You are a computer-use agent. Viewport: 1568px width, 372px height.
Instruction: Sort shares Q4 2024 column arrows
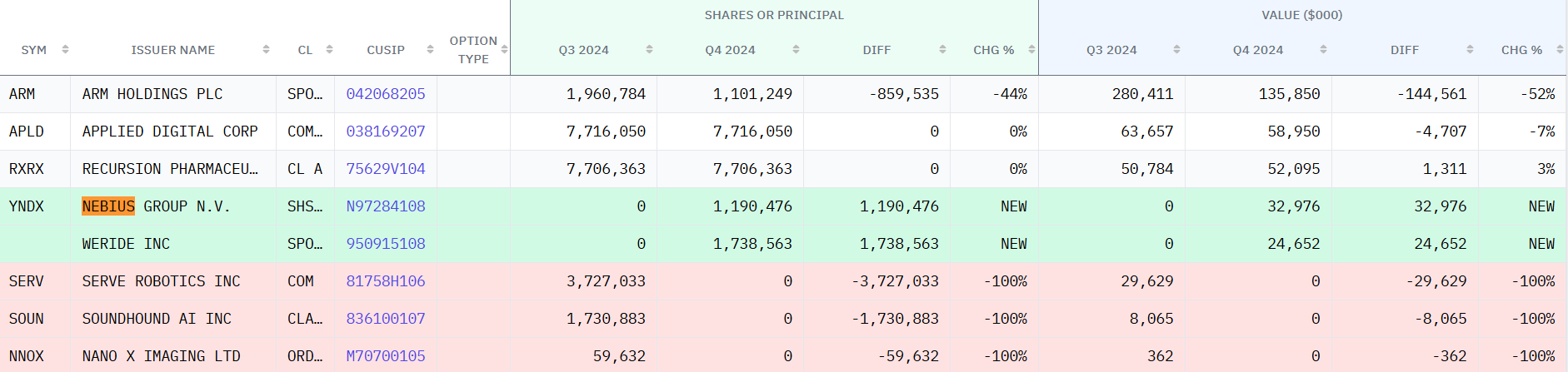pos(796,50)
